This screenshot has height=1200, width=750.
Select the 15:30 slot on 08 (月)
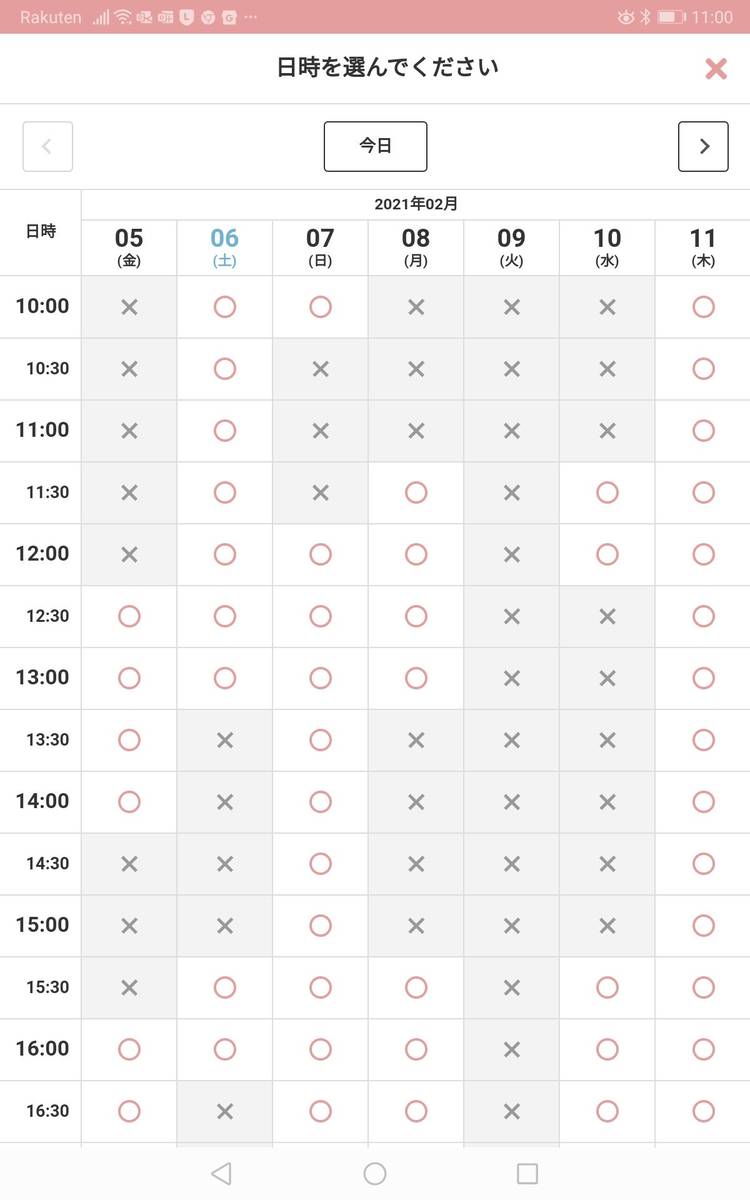416,987
